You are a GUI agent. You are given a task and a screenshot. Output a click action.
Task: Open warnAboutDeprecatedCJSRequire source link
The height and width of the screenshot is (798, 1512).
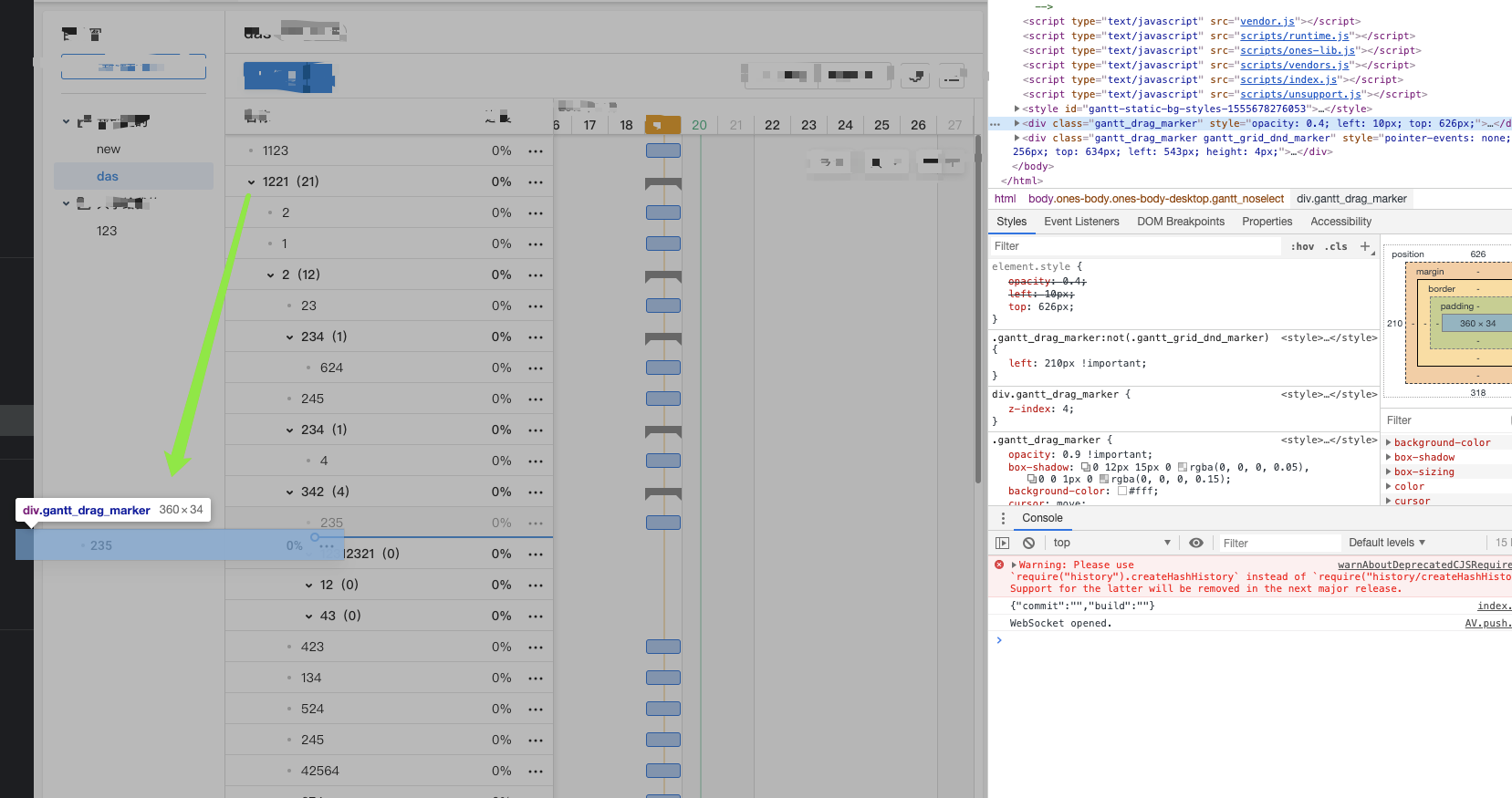1424,565
